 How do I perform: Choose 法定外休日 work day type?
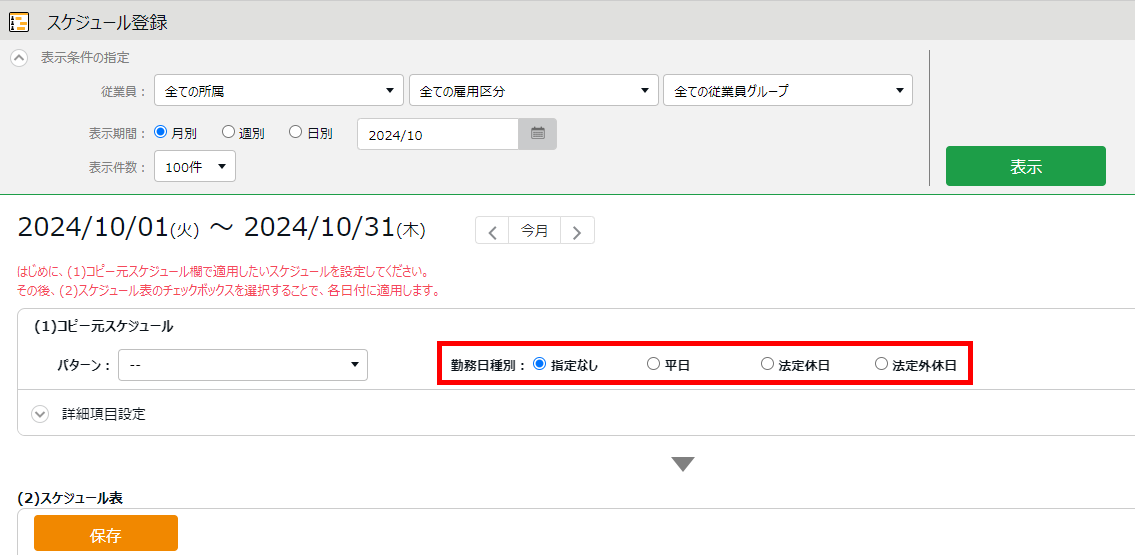point(881,365)
